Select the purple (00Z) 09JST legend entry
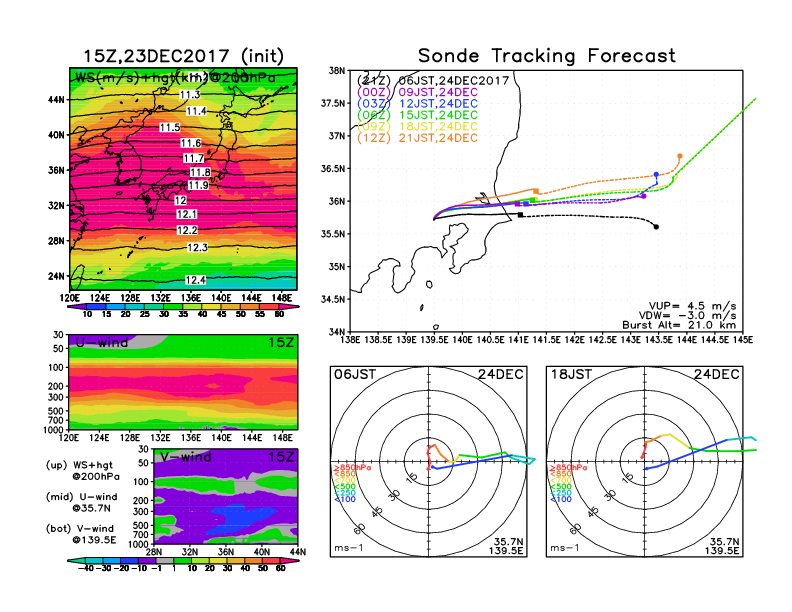 [420, 91]
